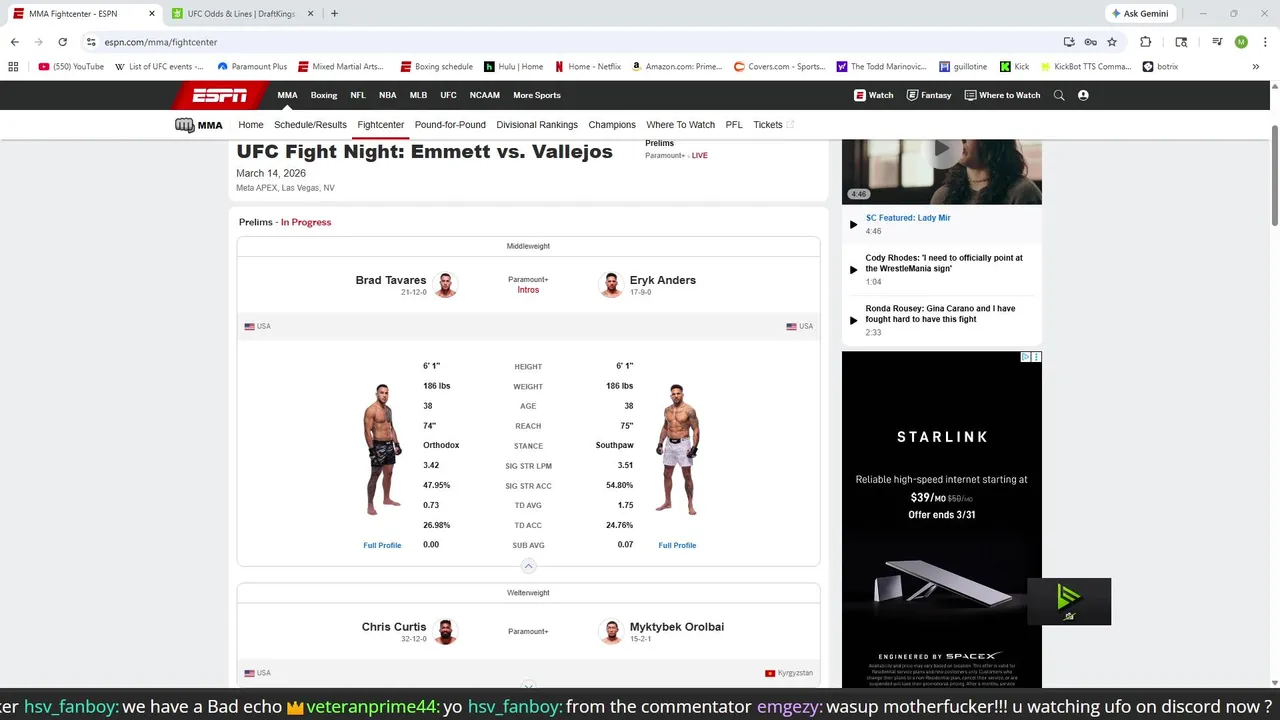Click the video thumbnail at top right

click(941, 171)
